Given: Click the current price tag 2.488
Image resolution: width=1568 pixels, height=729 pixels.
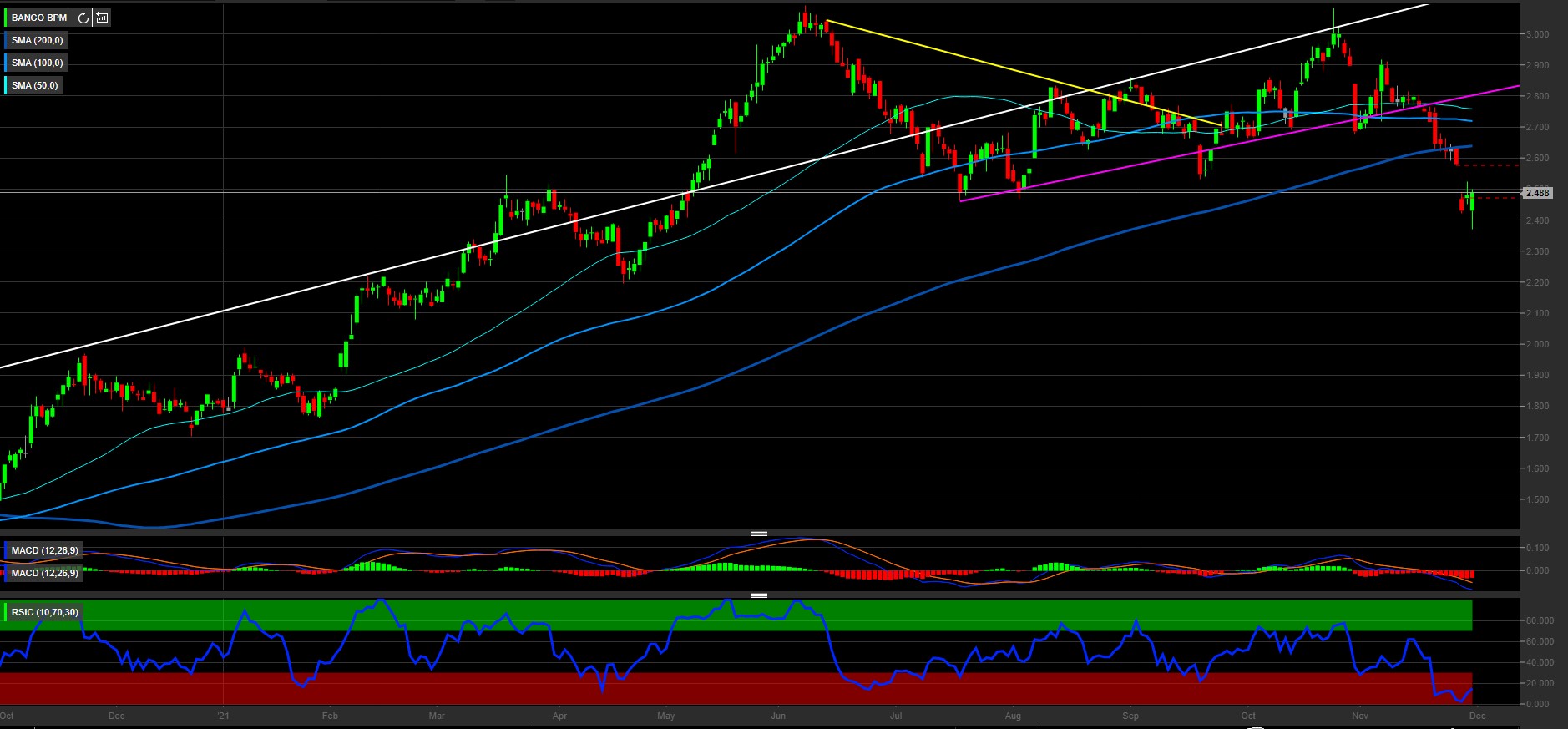Looking at the screenshot, I should click(x=1537, y=193).
